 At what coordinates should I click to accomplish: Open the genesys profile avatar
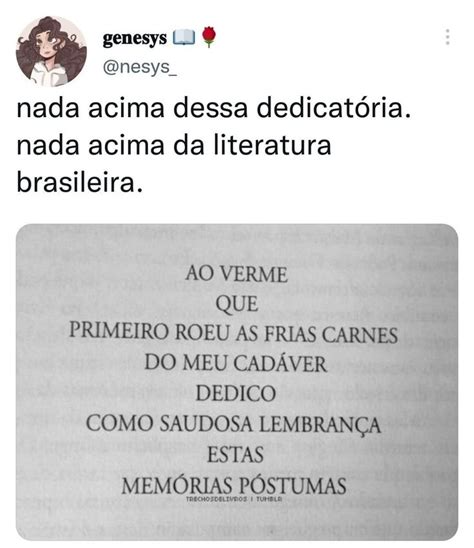pyautogui.click(x=51, y=51)
